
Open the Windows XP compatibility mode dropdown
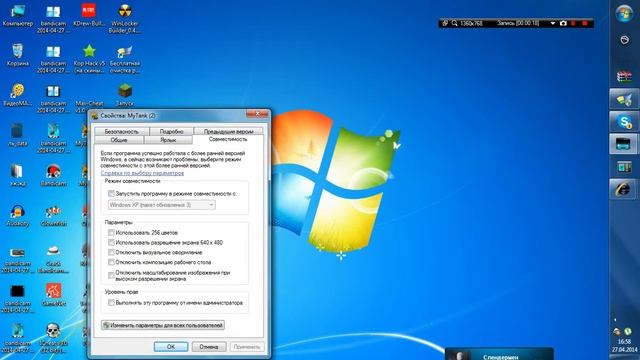coord(162,205)
